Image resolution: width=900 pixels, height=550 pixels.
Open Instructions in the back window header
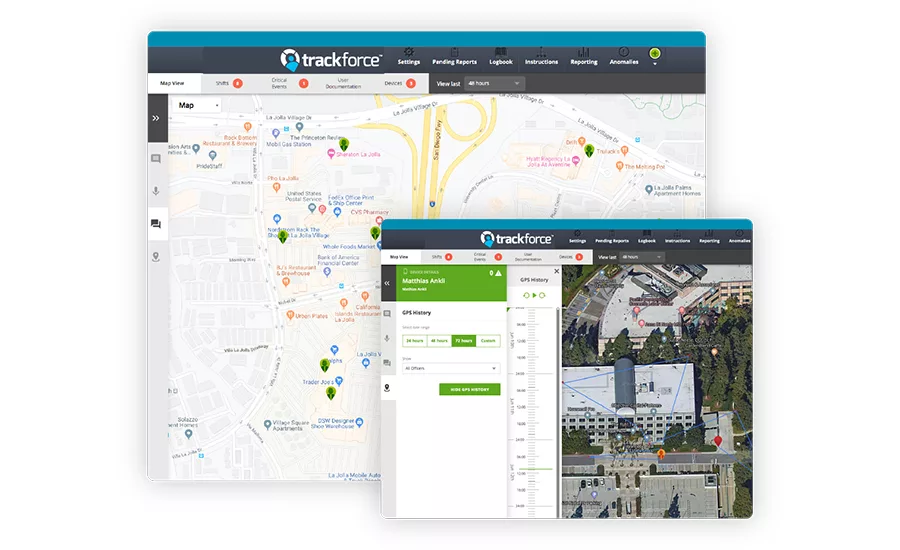[x=541, y=57]
